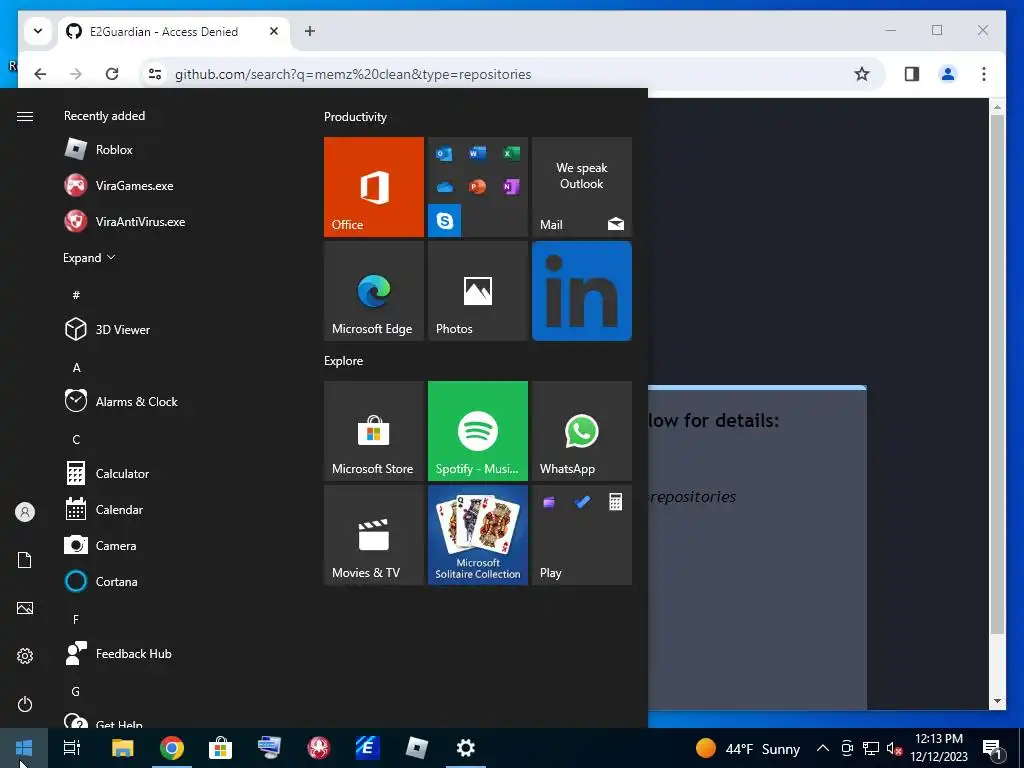Jump to letter C section header
1024x768 pixels.
(x=76, y=440)
